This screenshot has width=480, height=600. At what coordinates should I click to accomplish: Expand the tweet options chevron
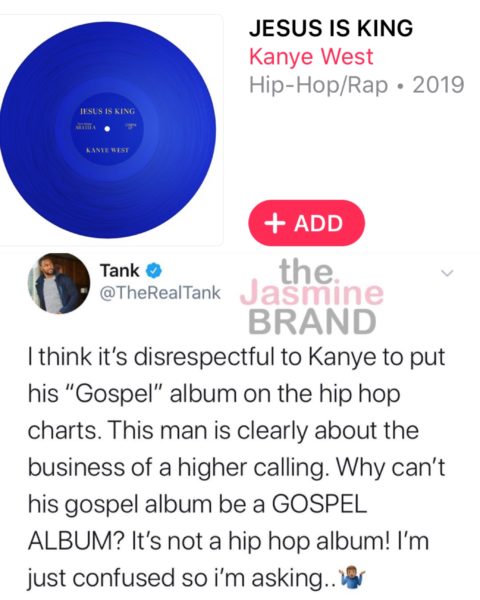point(447,273)
